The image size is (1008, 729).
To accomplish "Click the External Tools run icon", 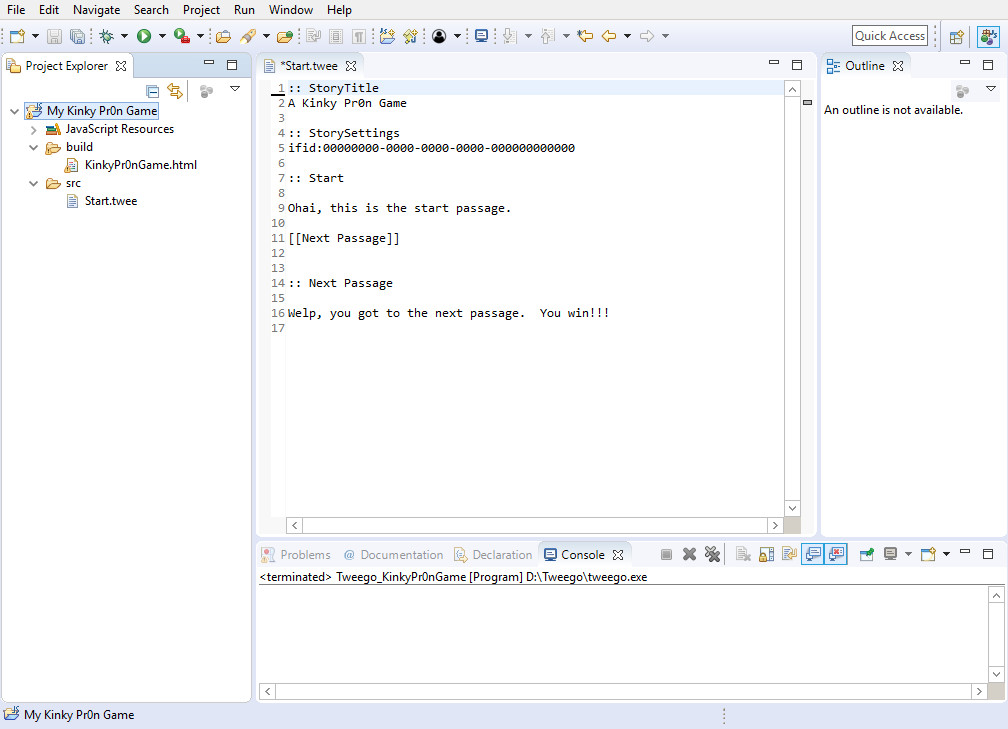I will tap(182, 36).
